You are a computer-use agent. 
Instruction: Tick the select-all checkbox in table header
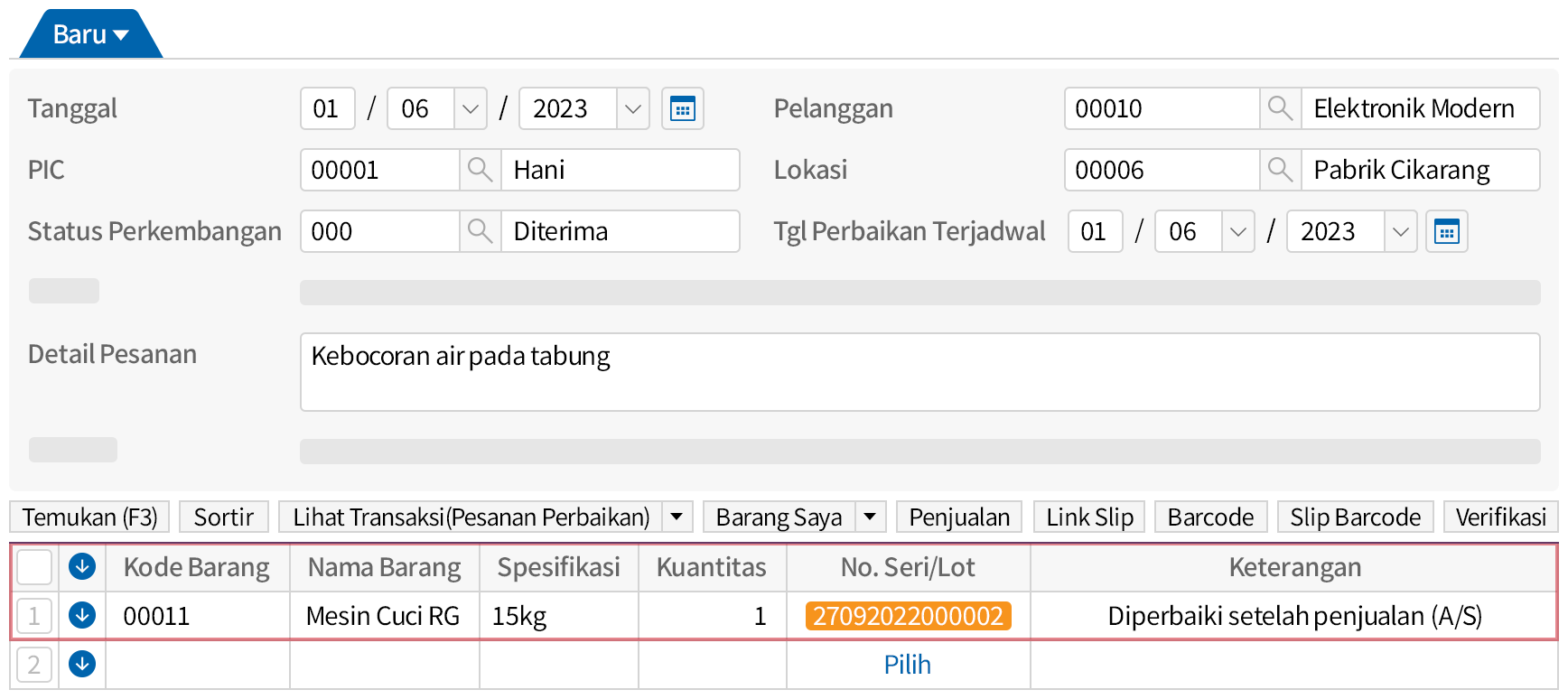tap(34, 567)
